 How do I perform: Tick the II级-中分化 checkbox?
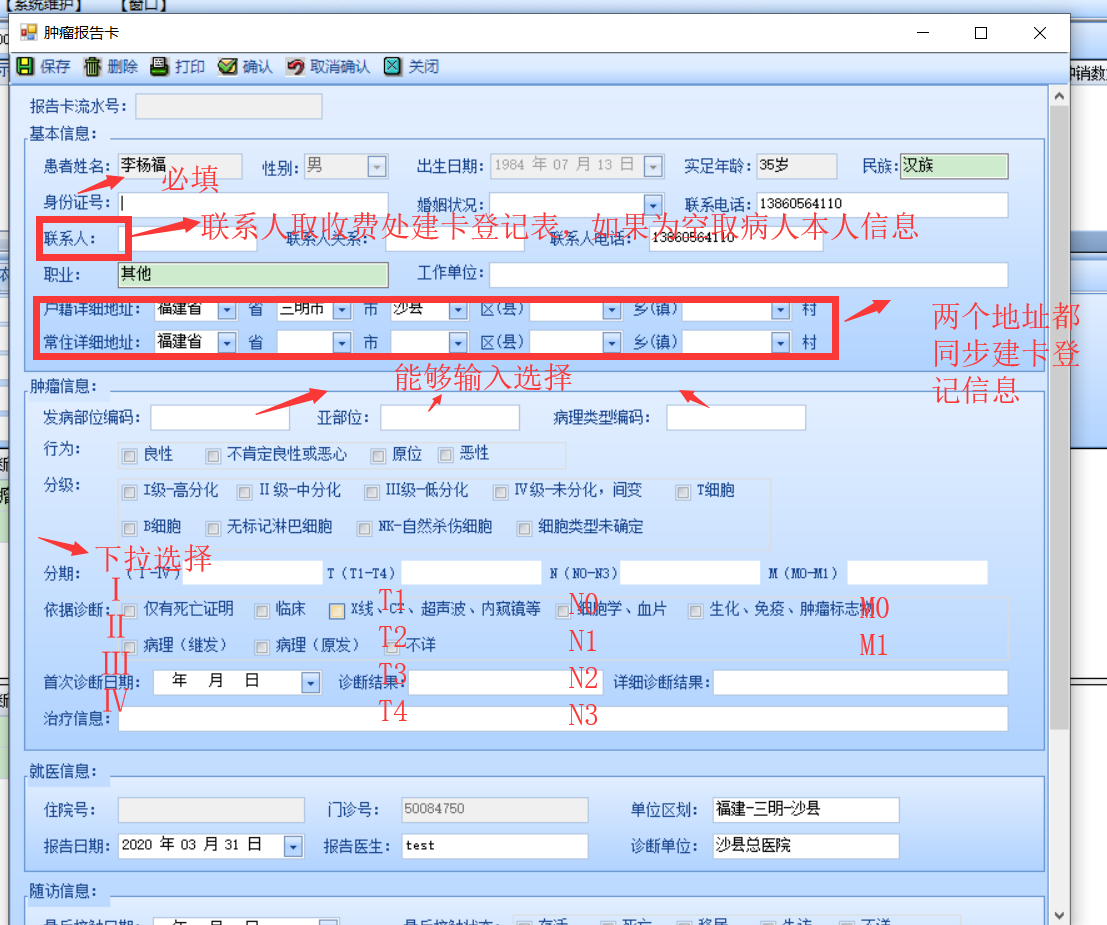(x=244, y=492)
